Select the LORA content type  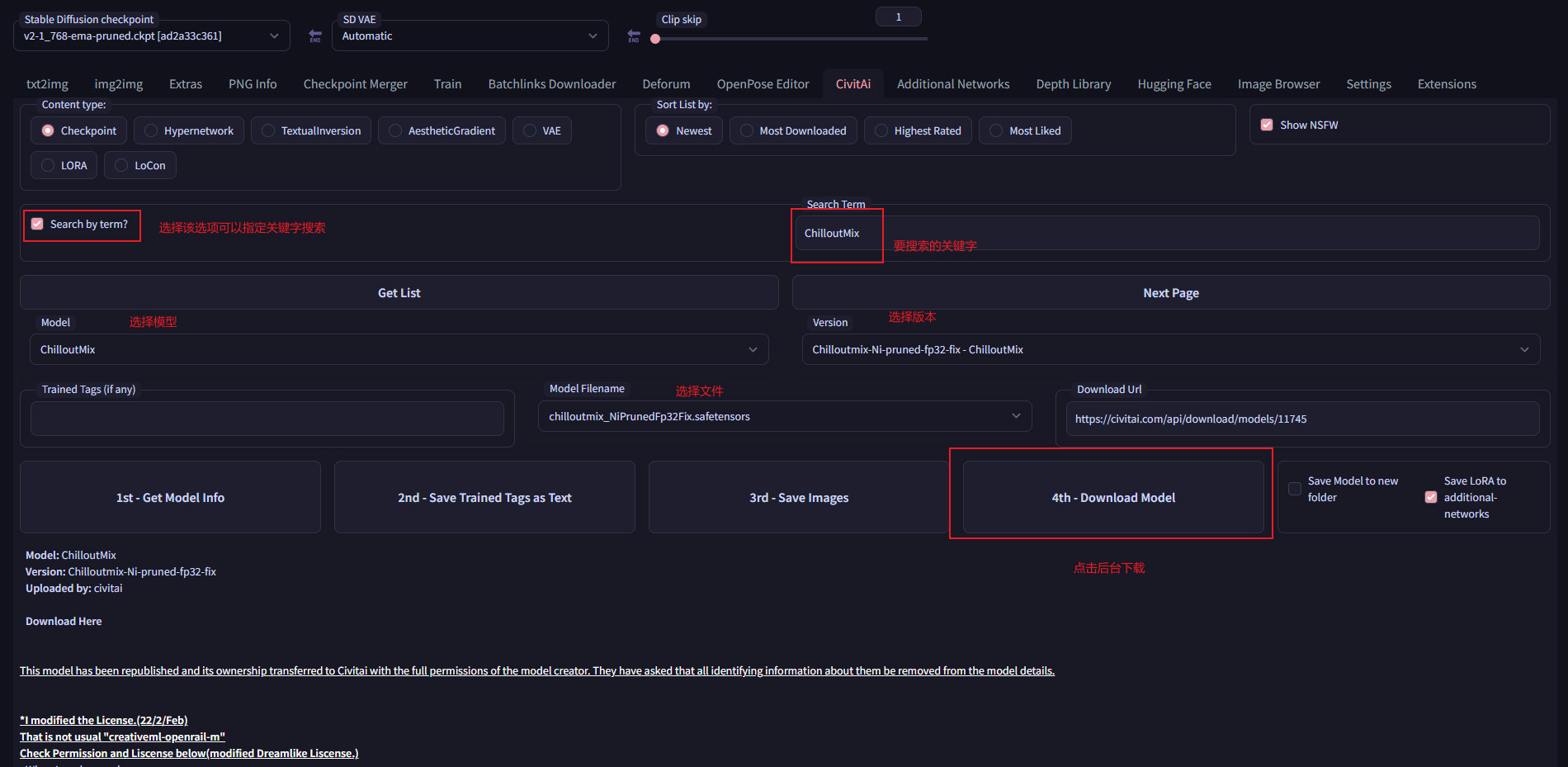[x=64, y=165]
